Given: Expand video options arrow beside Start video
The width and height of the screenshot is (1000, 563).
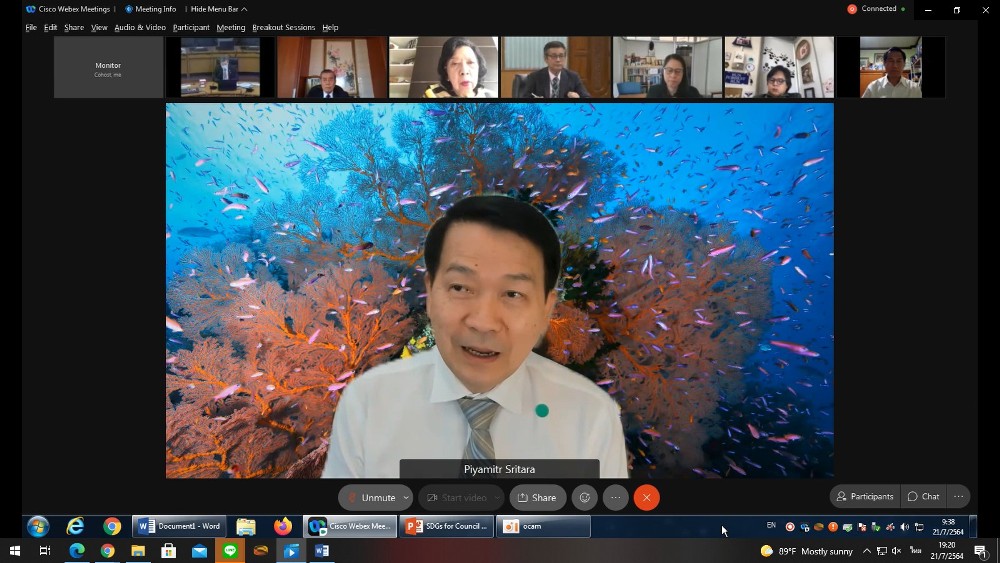Looking at the screenshot, I should [x=497, y=498].
